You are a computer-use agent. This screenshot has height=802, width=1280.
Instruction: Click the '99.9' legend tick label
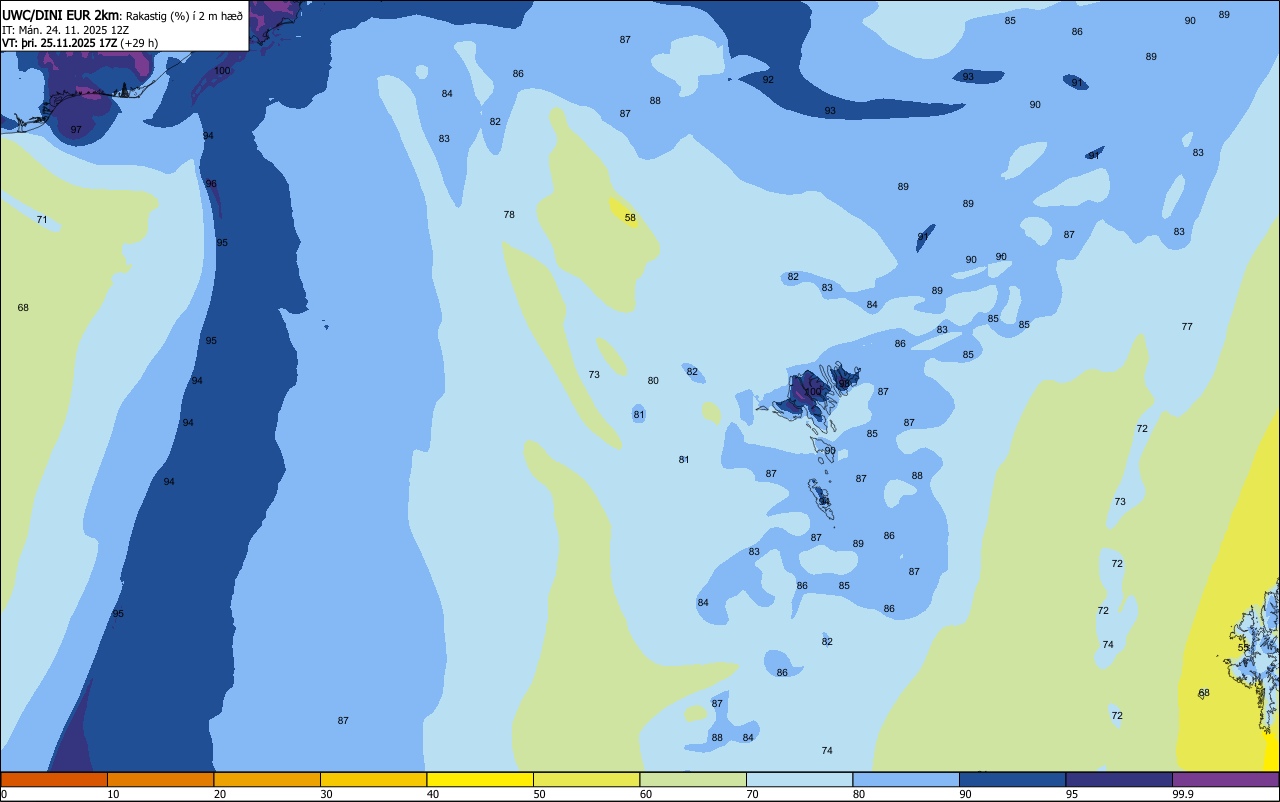[1183, 794]
